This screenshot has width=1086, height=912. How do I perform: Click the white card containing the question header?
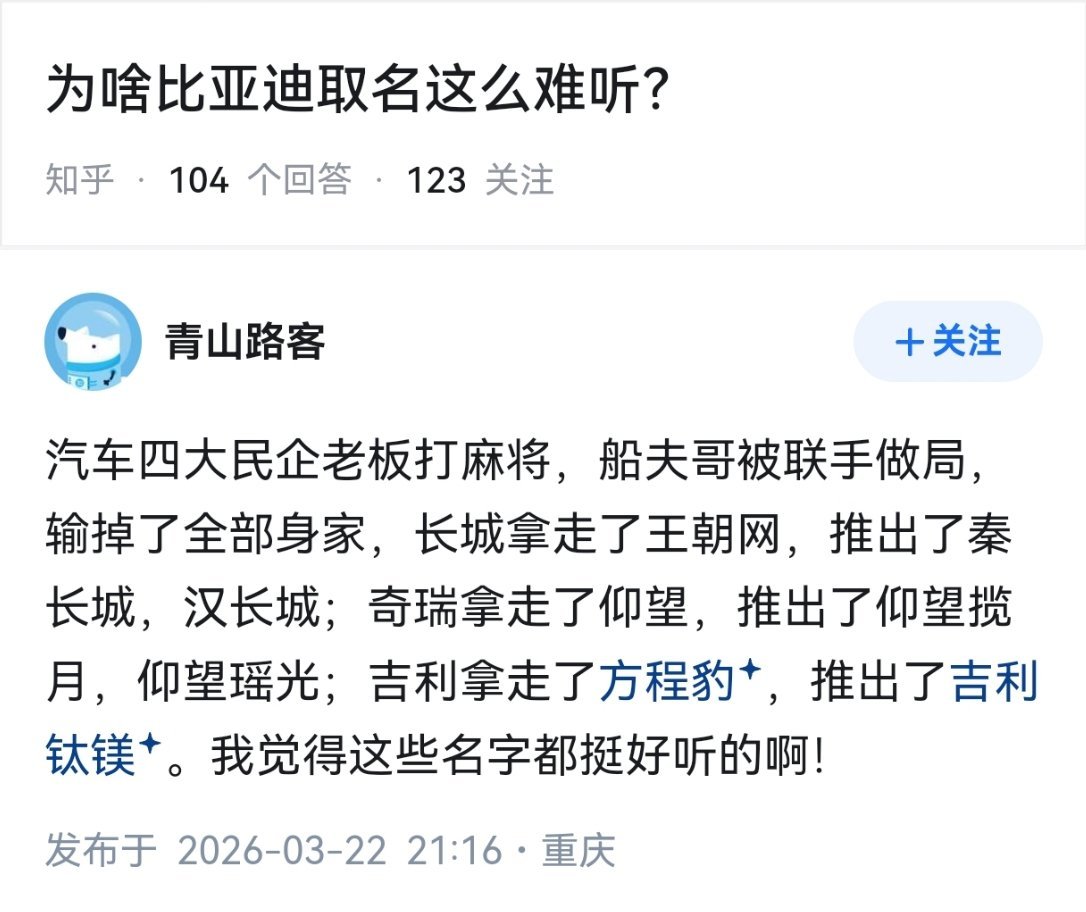coord(543,125)
